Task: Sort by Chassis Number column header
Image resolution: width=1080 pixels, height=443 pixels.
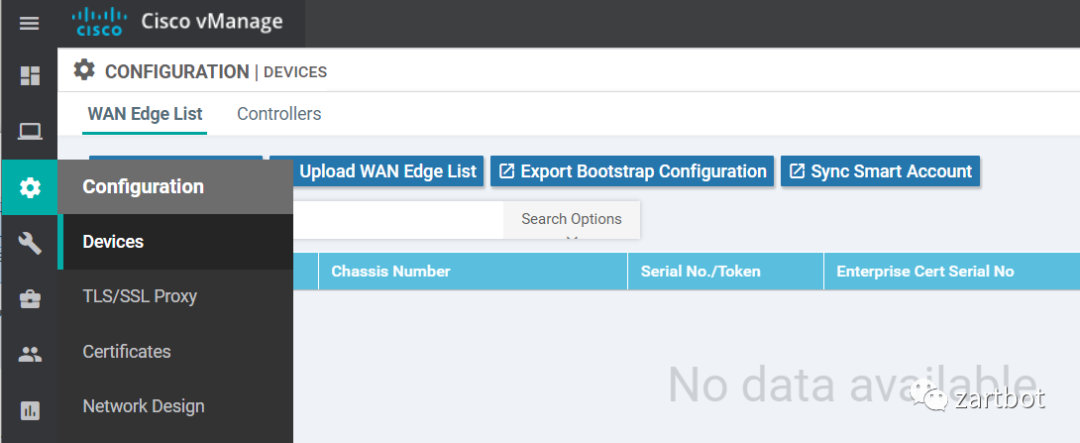Action: (x=473, y=271)
